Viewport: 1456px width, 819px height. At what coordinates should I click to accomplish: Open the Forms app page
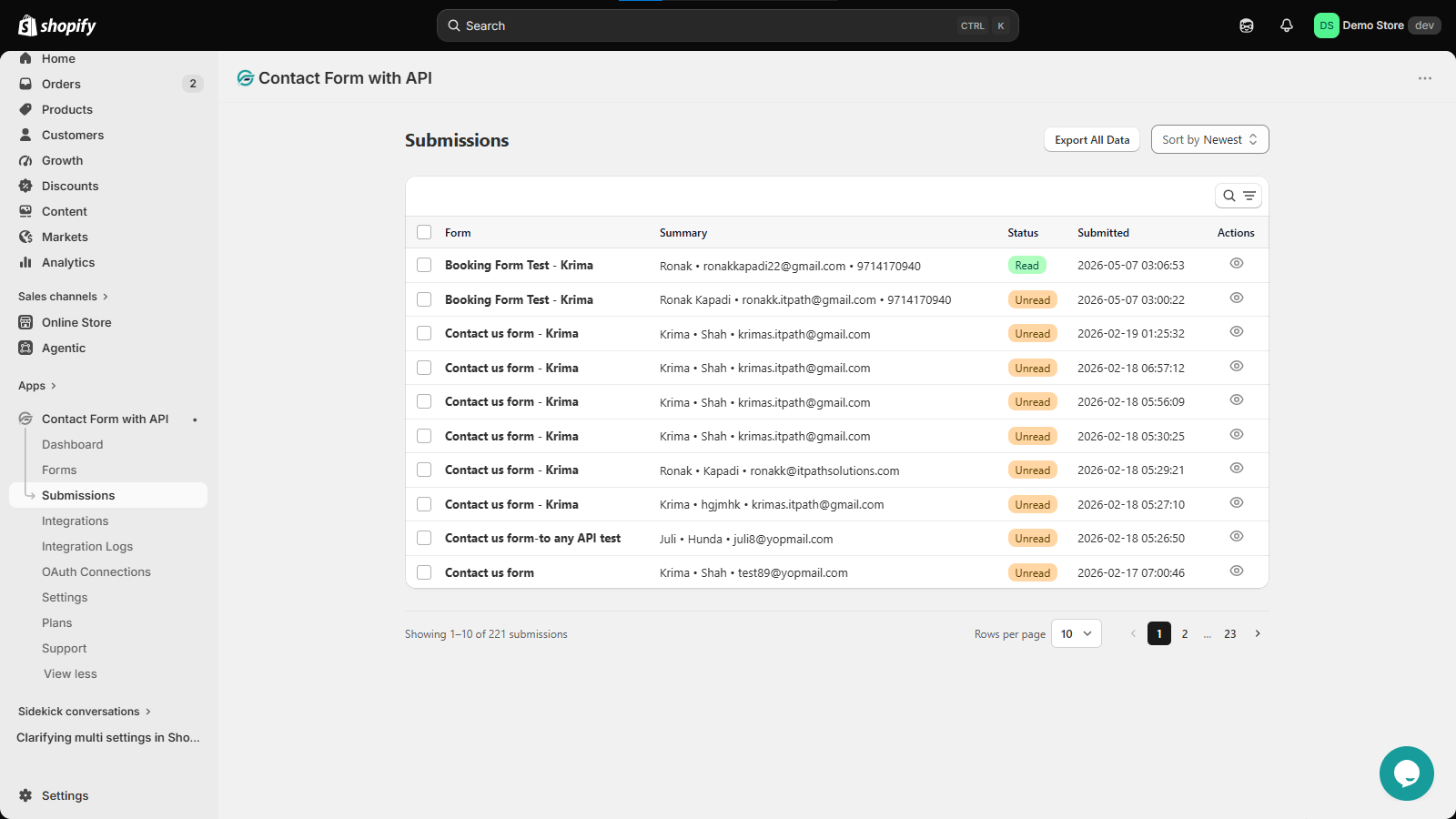click(59, 470)
